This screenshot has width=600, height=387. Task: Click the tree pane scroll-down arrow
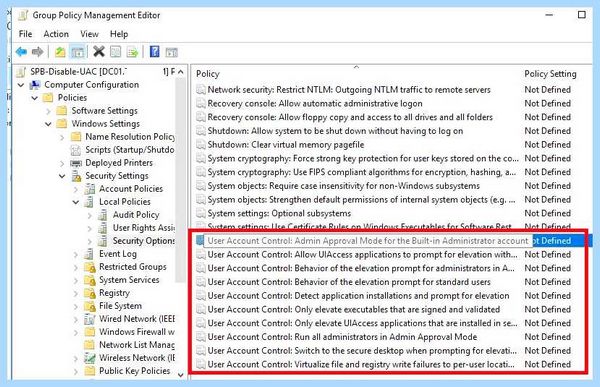tap(181, 375)
